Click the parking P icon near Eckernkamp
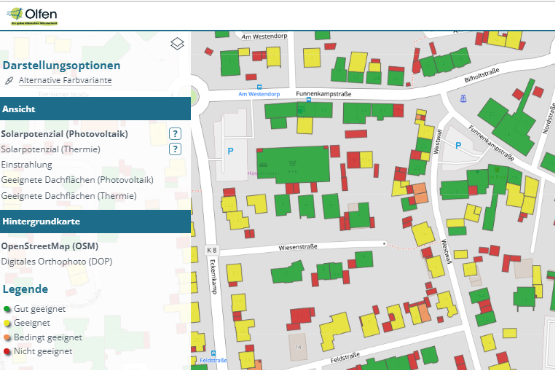The image size is (555, 370). pyautogui.click(x=230, y=151)
